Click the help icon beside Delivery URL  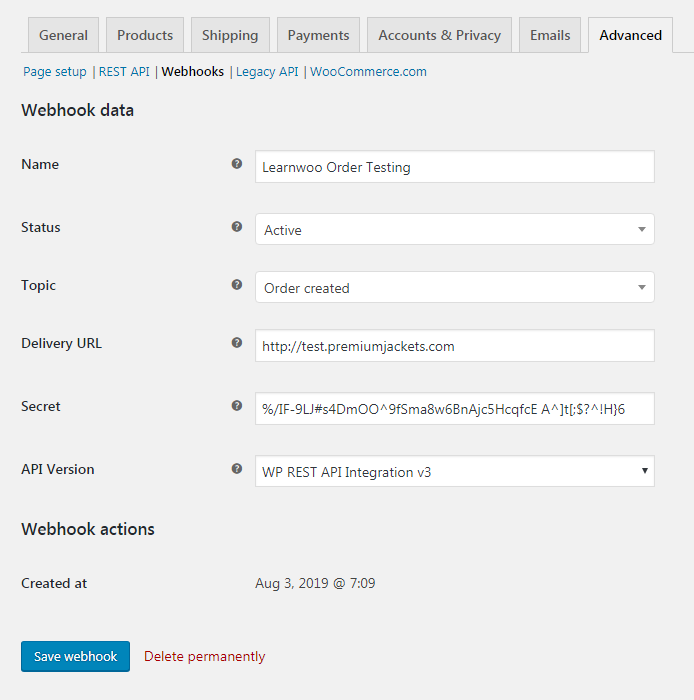click(237, 343)
